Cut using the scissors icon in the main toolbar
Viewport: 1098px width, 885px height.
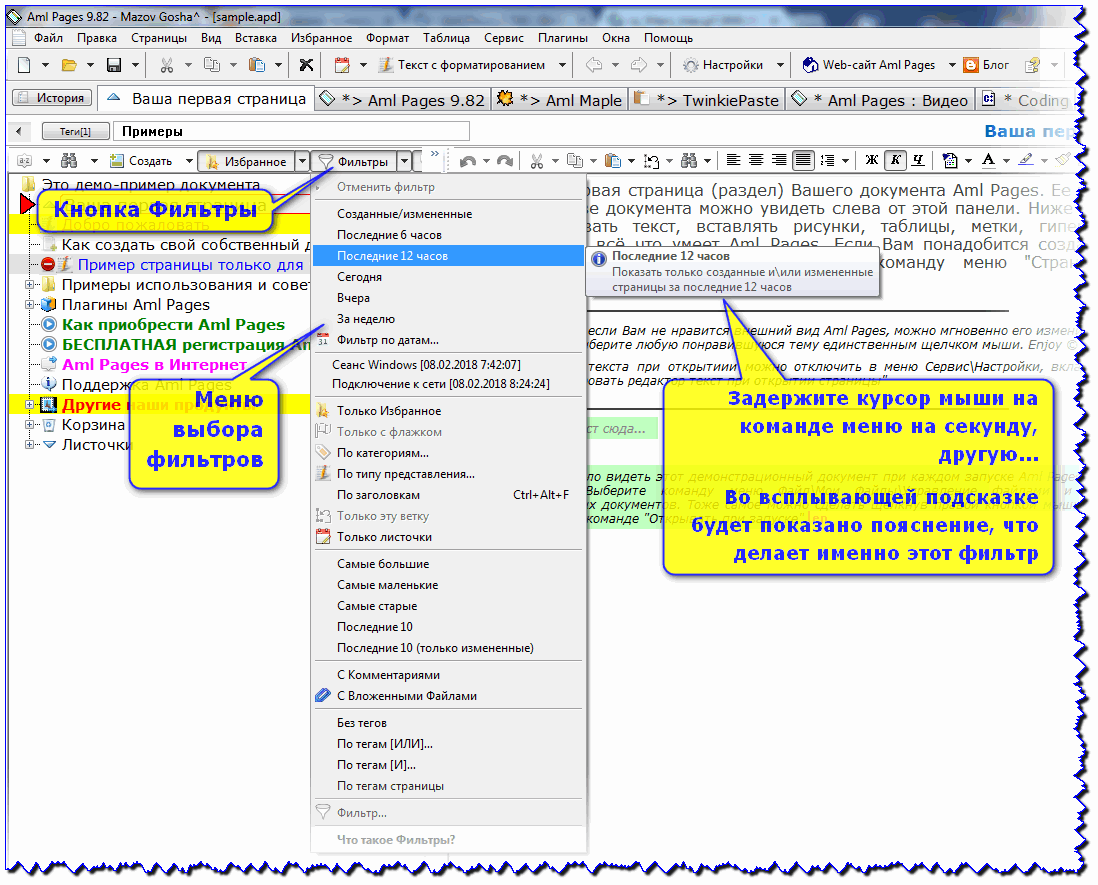167,65
